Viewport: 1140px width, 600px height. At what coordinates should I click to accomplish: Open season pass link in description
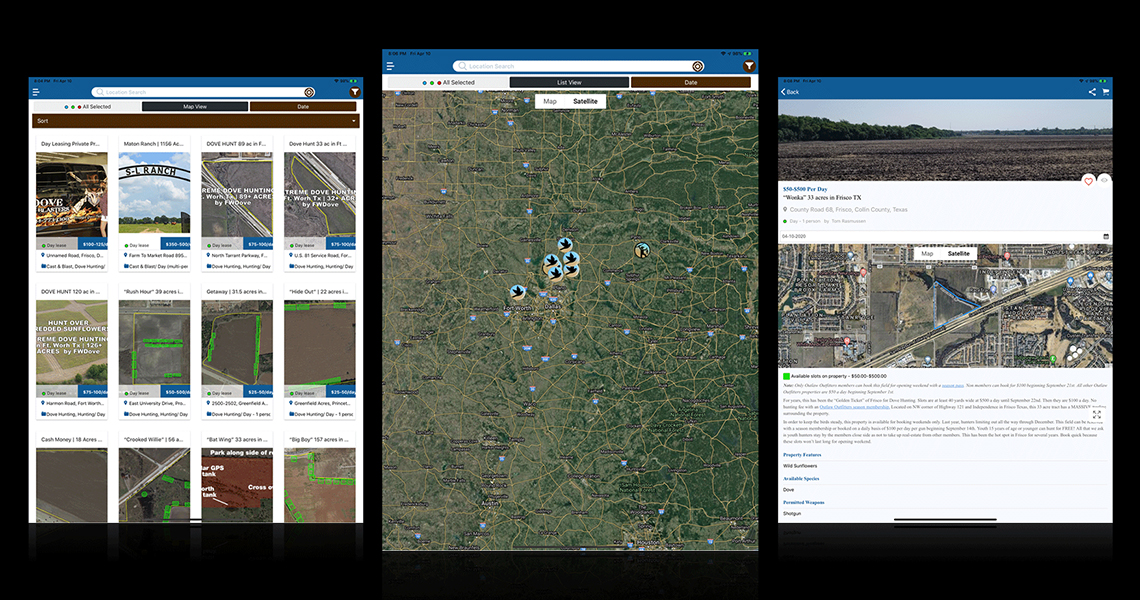click(952, 385)
